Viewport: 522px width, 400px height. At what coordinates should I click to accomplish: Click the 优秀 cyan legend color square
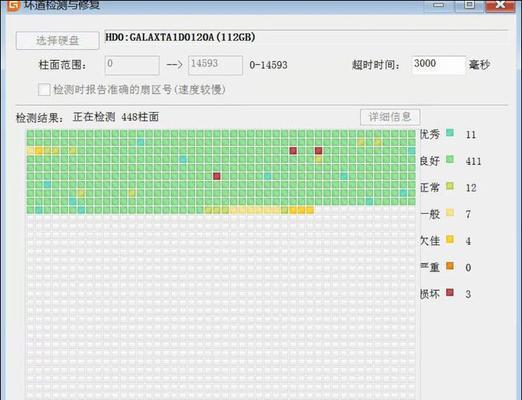coord(450,133)
